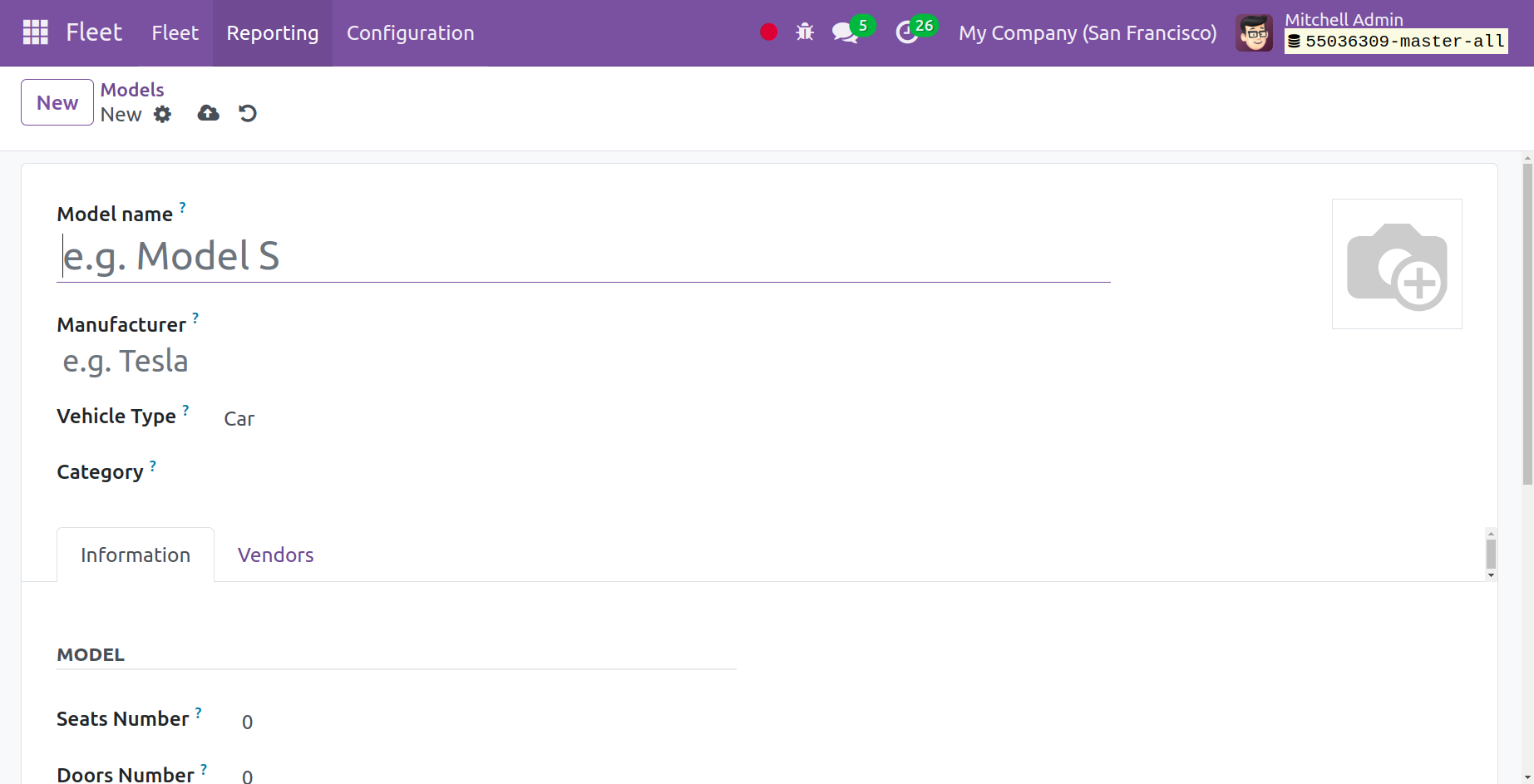This screenshot has width=1534, height=784.
Task: Open the debug bug icon menu
Action: tap(805, 32)
